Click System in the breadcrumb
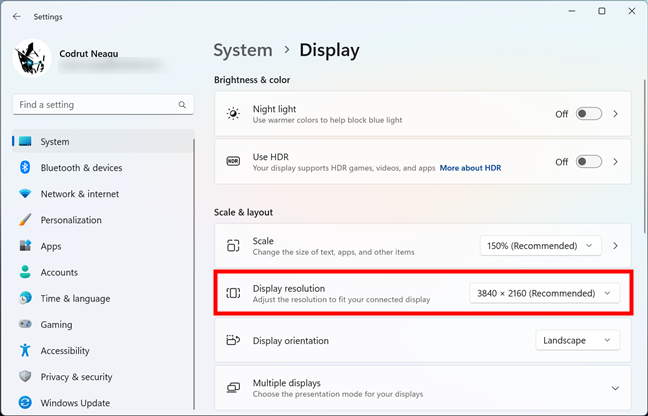The height and width of the screenshot is (416, 648). point(243,50)
